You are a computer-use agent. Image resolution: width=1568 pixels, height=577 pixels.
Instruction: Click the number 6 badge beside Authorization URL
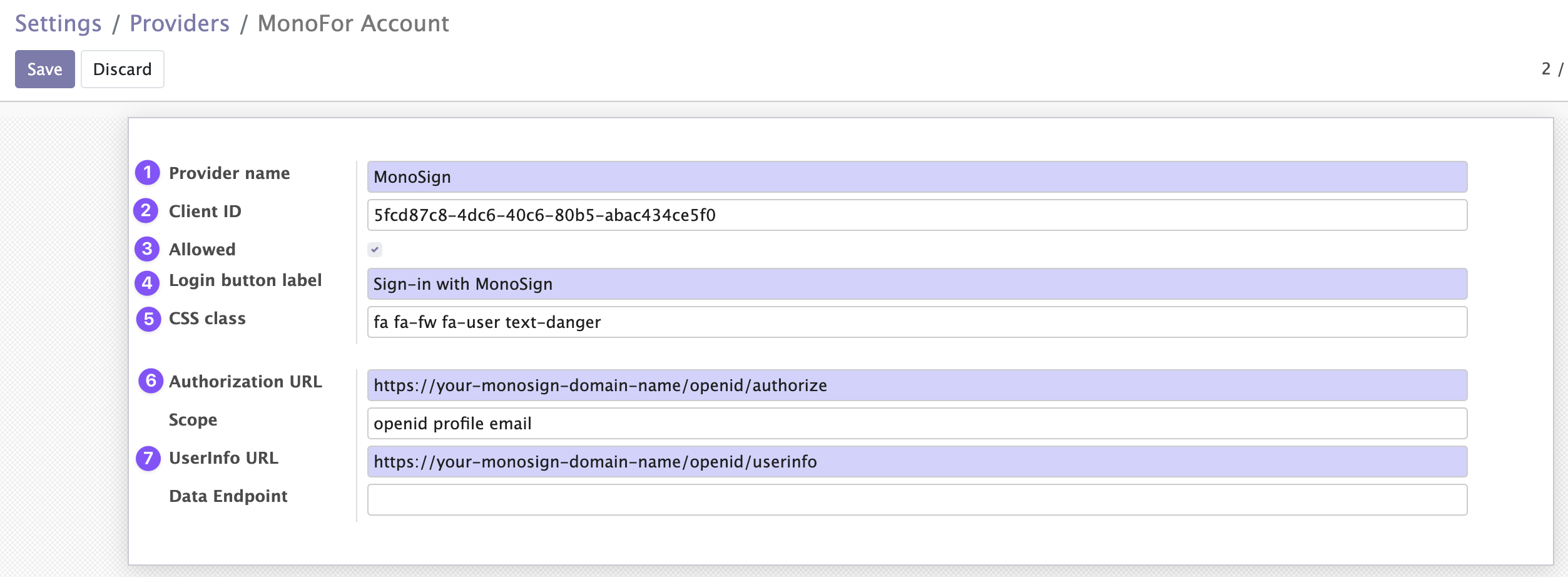click(x=151, y=380)
